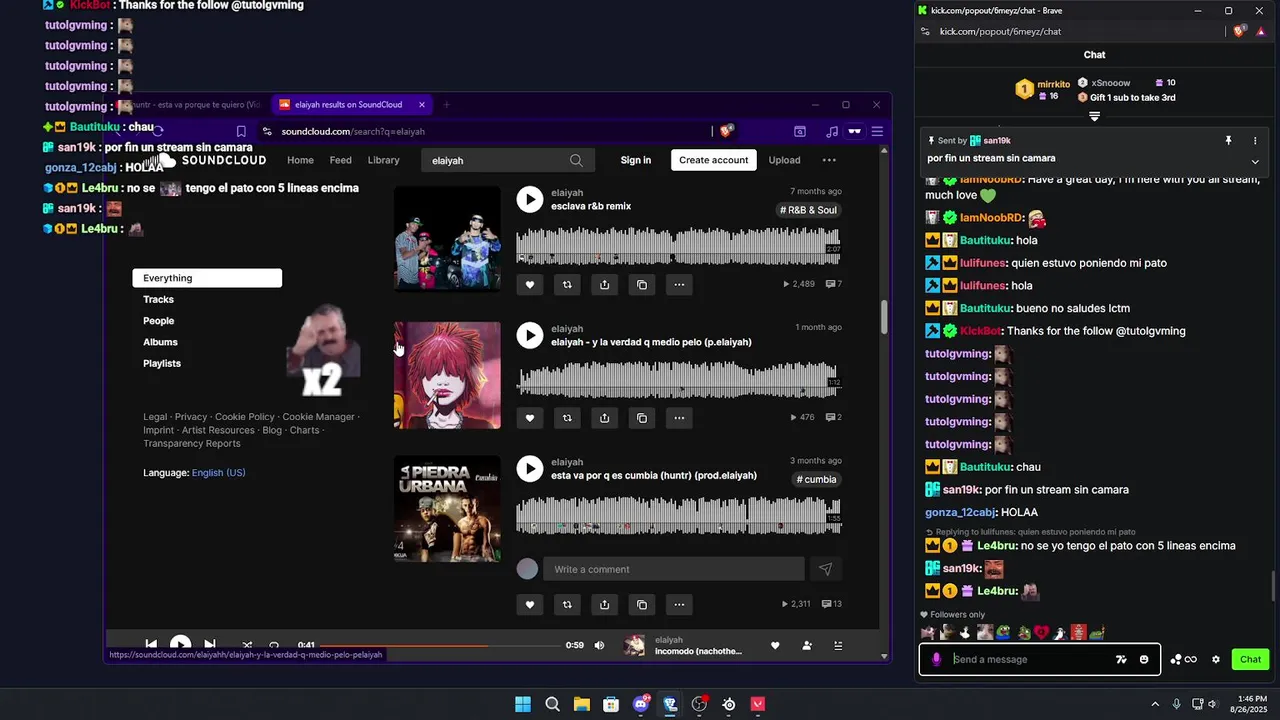The width and height of the screenshot is (1280, 720).
Task: Open the cumbia tag
Action: [x=817, y=479]
